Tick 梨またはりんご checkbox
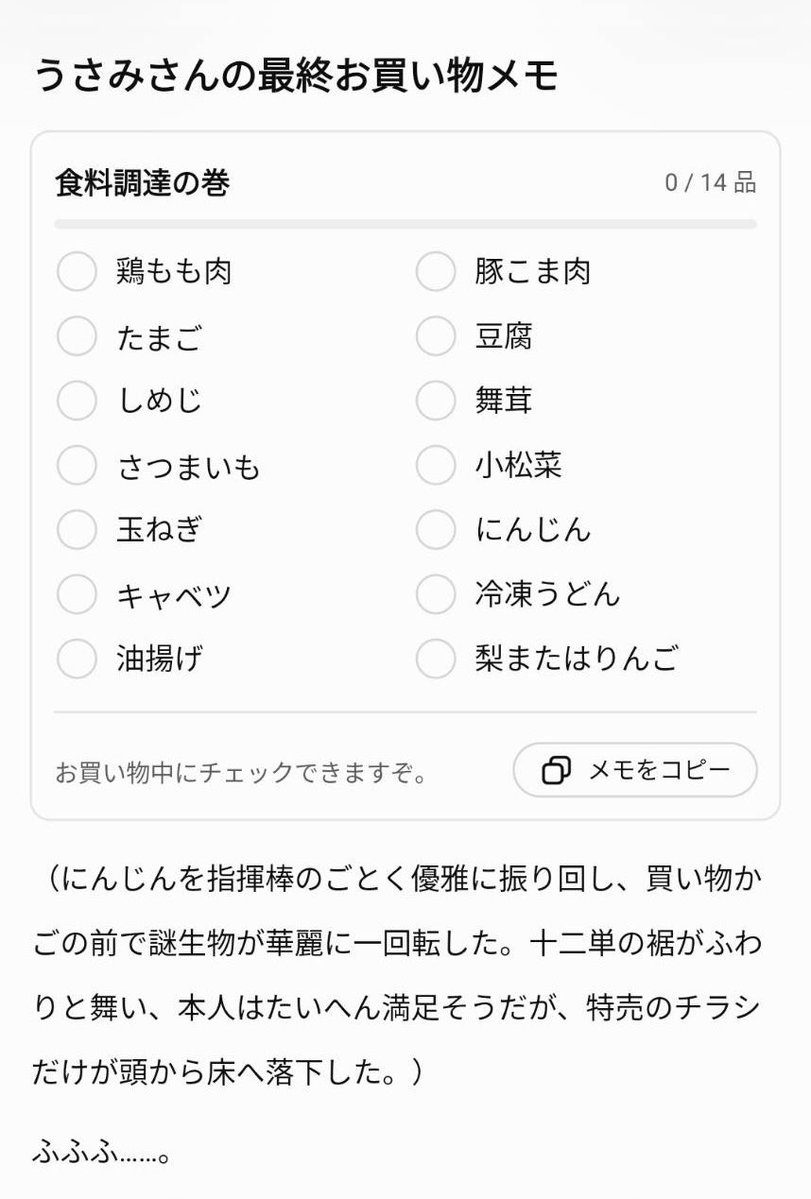 coord(436,658)
